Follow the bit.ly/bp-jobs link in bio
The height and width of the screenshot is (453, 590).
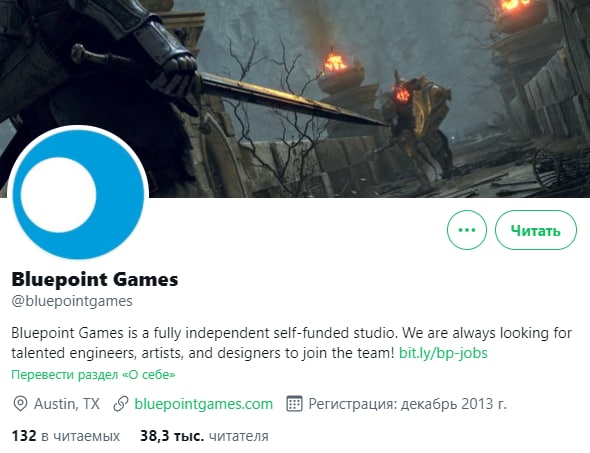[443, 353]
